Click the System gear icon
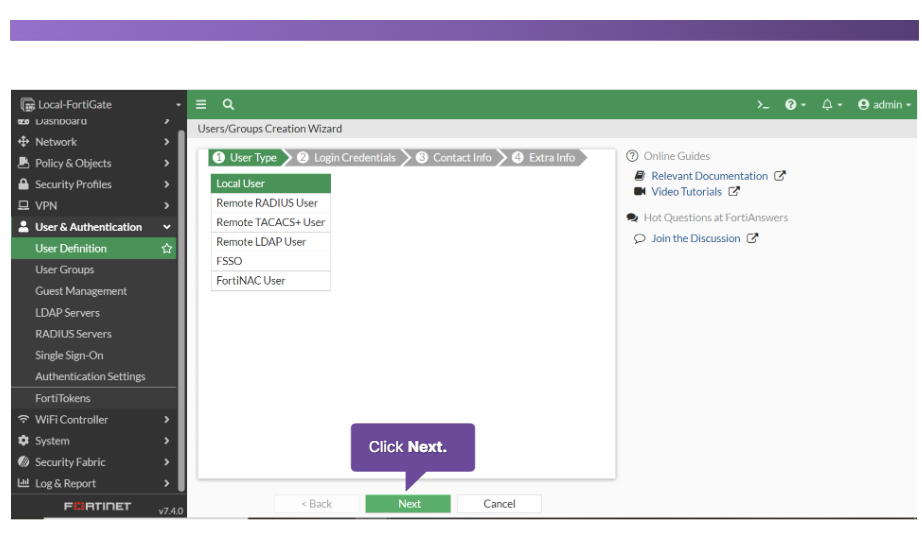922x540 pixels. pyautogui.click(x=24, y=441)
